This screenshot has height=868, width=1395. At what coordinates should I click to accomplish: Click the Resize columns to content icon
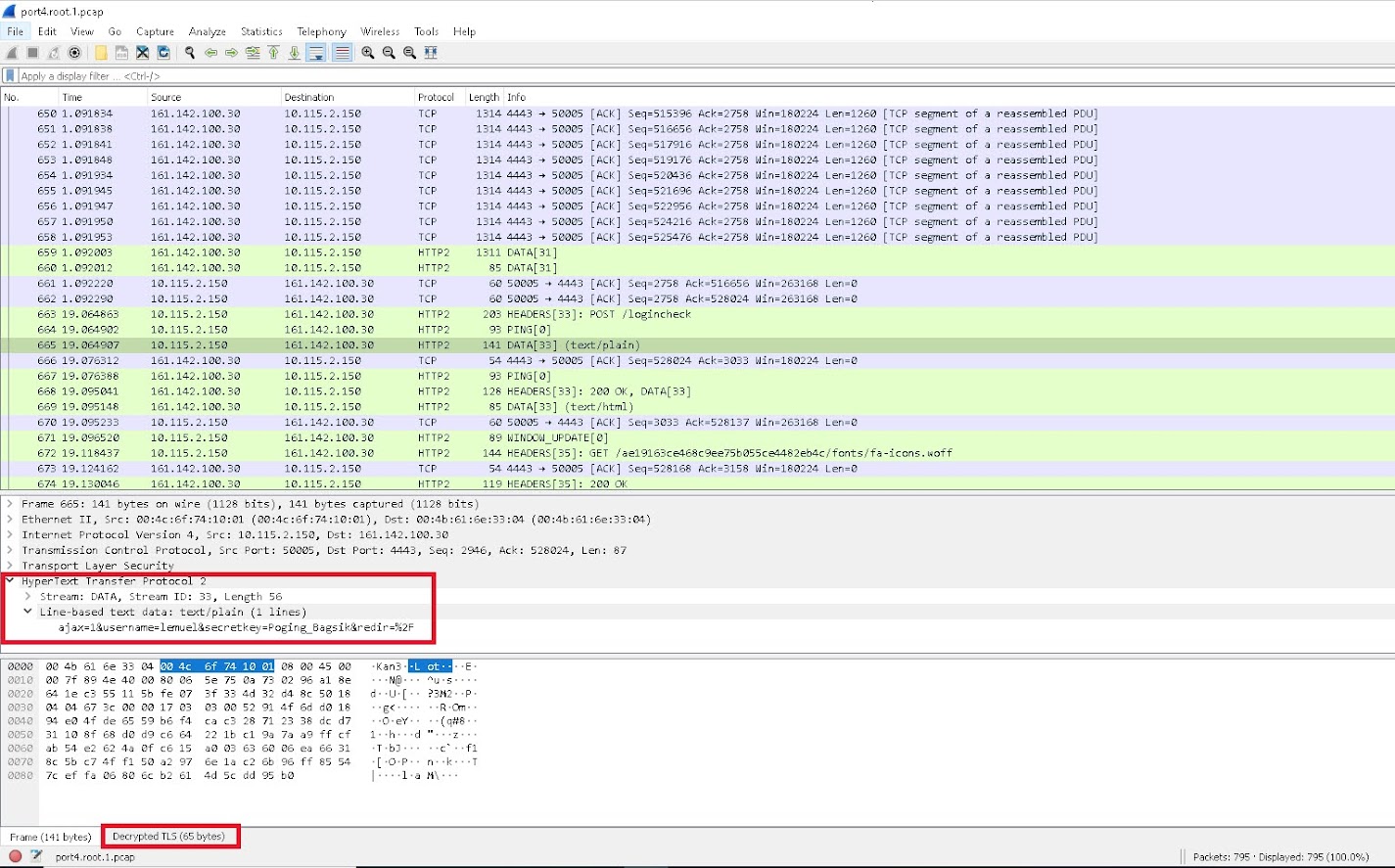pos(431,53)
